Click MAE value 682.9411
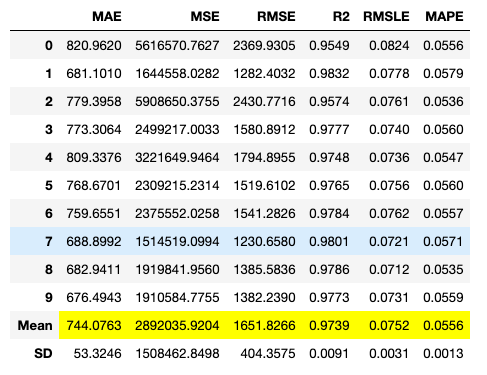Image resolution: width=487 pixels, height=375 pixels. [94, 269]
